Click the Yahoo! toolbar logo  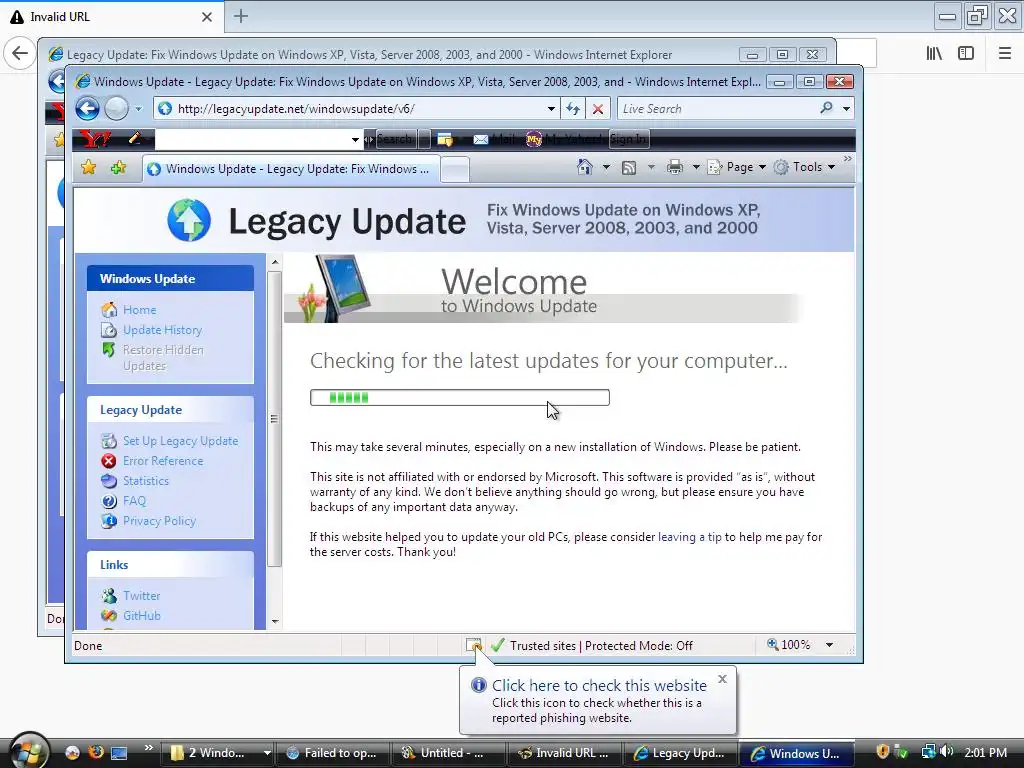click(95, 138)
